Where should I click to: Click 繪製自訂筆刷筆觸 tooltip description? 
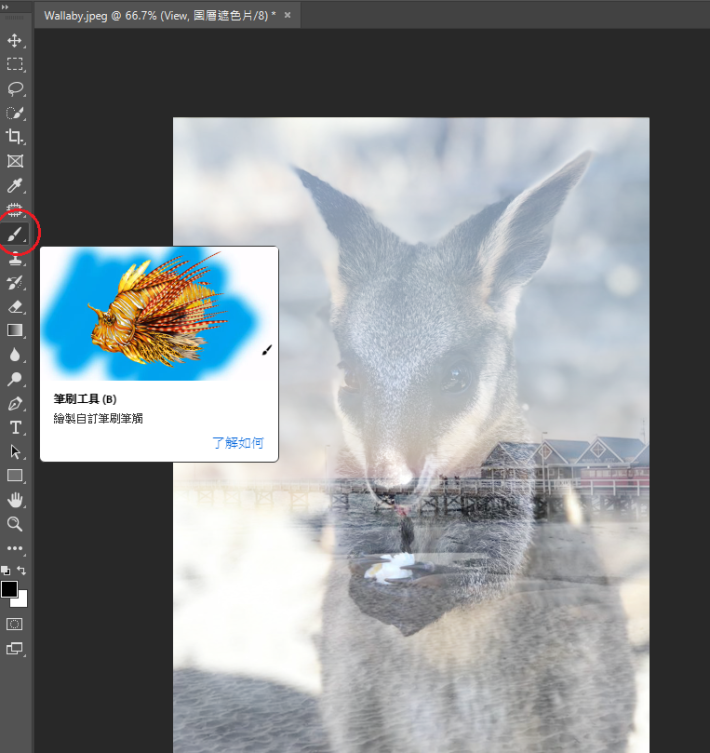(x=98, y=418)
